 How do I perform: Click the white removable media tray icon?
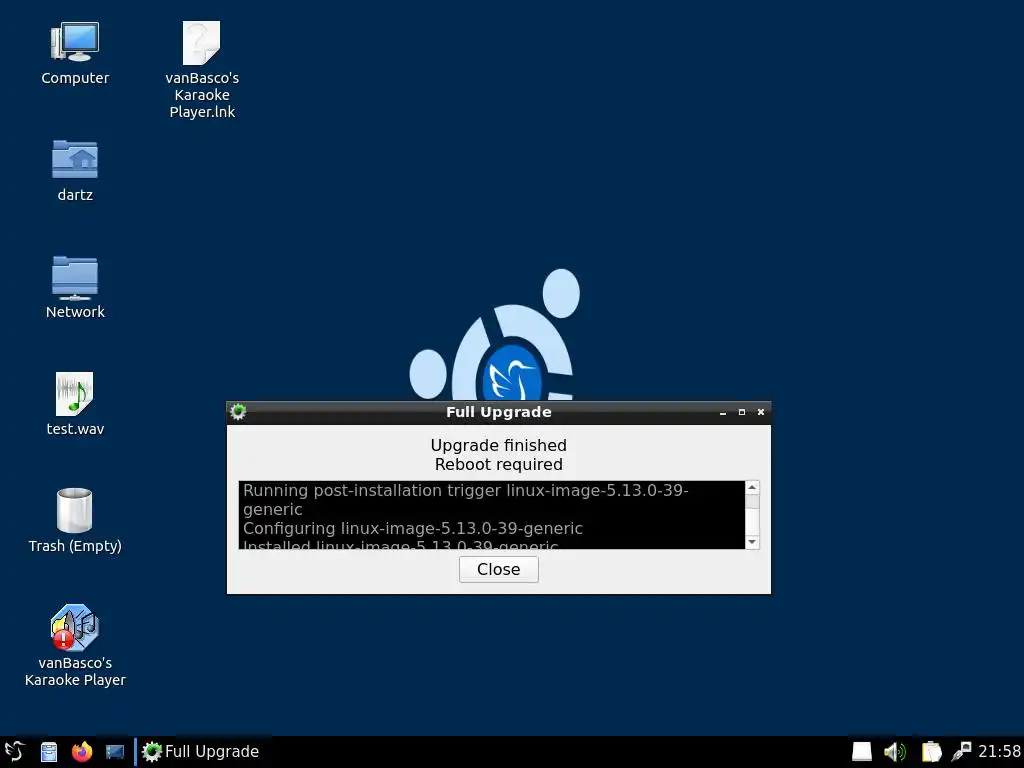[x=861, y=752]
